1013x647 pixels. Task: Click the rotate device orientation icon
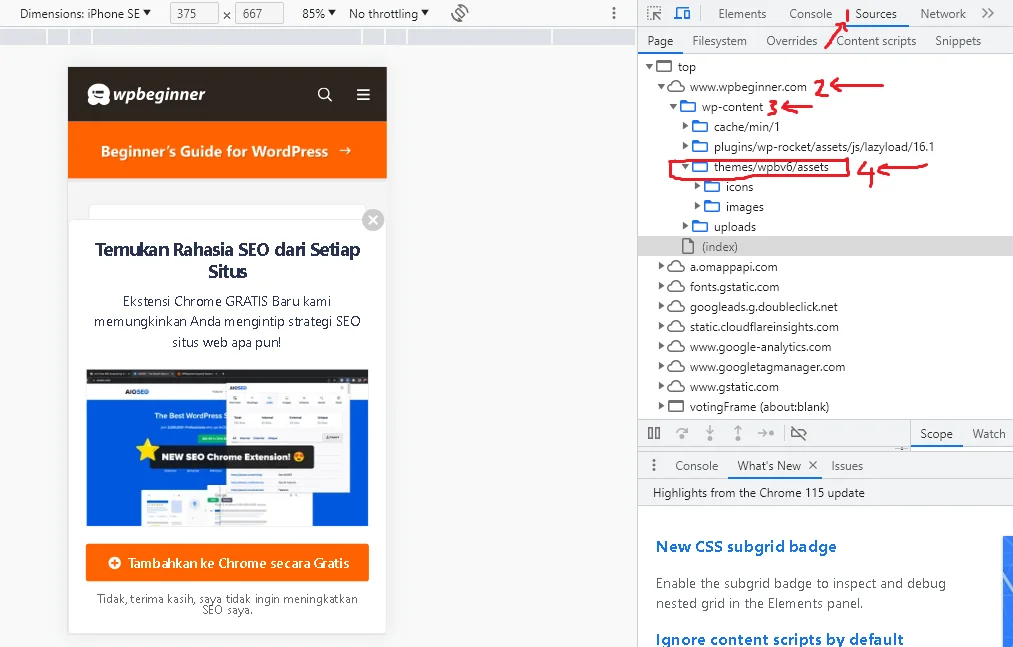[x=459, y=13]
